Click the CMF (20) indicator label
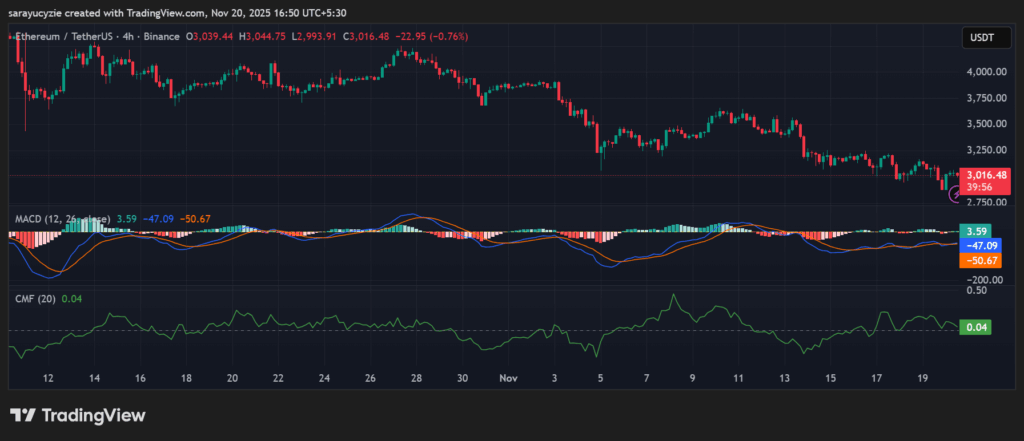Screen dimensions: 1024x441 pyautogui.click(x=33, y=297)
